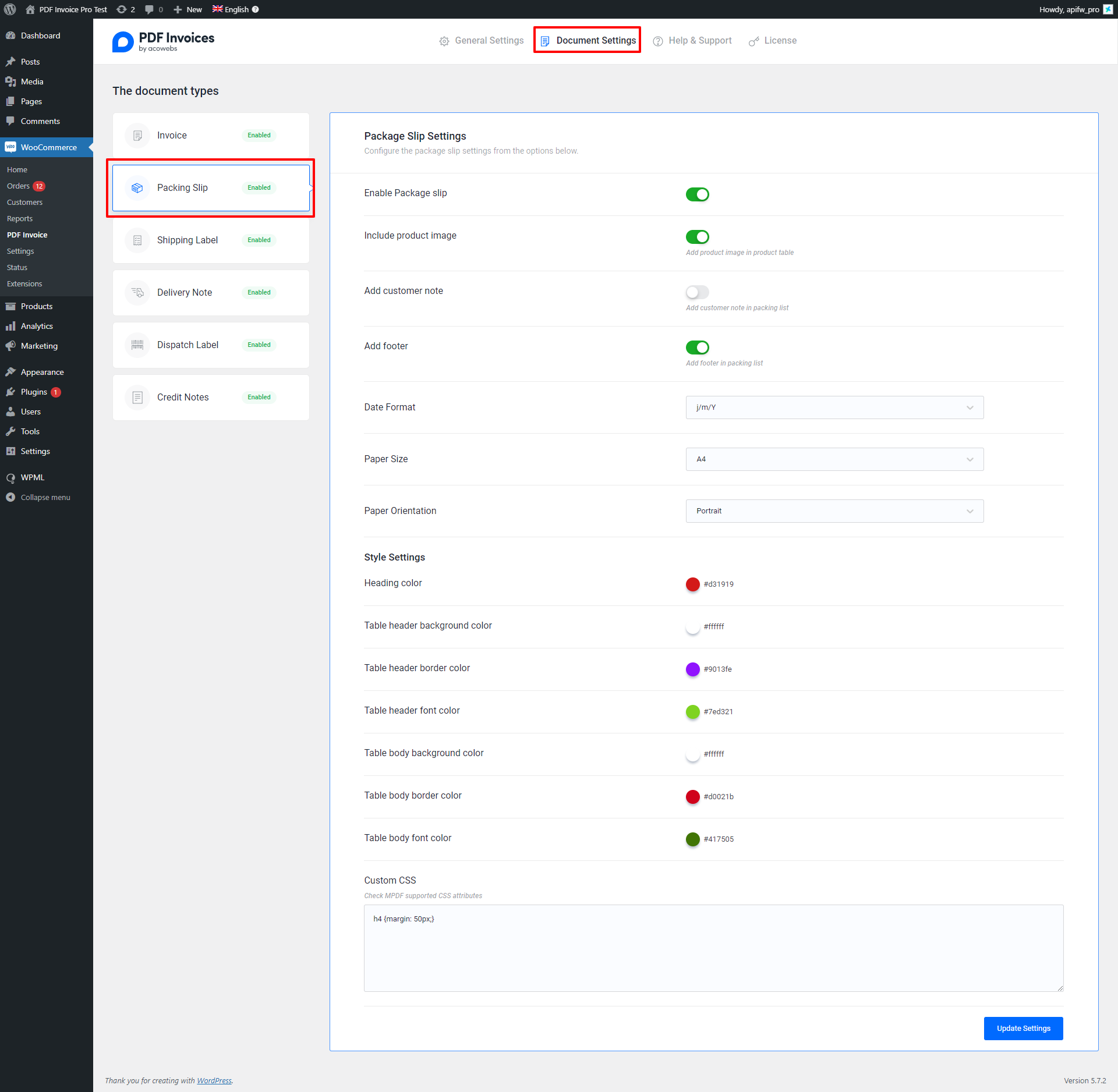Viewport: 1118px width, 1092px height.
Task: Switch to General Settings tab
Action: (481, 41)
